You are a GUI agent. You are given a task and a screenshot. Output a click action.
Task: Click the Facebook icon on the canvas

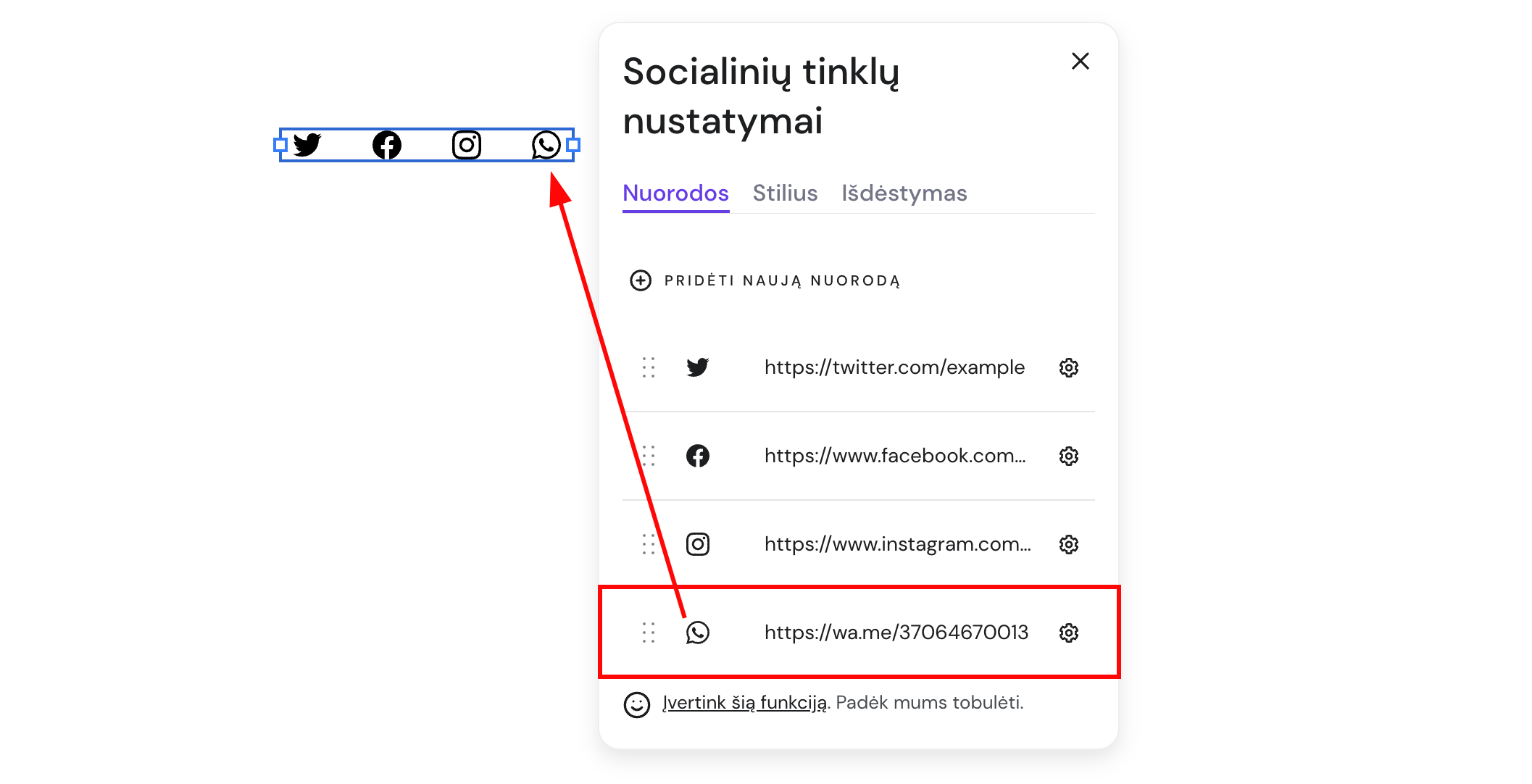387,145
